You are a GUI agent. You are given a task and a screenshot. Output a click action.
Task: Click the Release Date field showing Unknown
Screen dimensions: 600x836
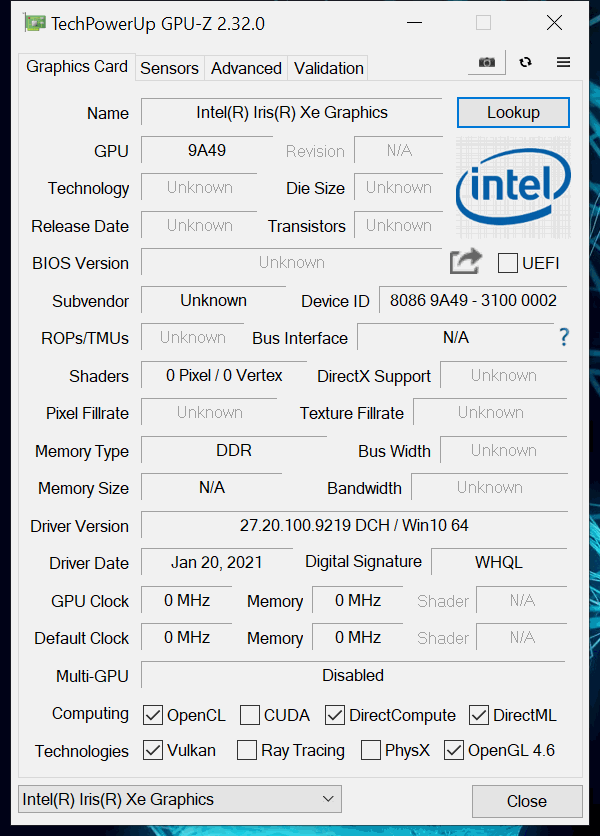click(x=199, y=226)
